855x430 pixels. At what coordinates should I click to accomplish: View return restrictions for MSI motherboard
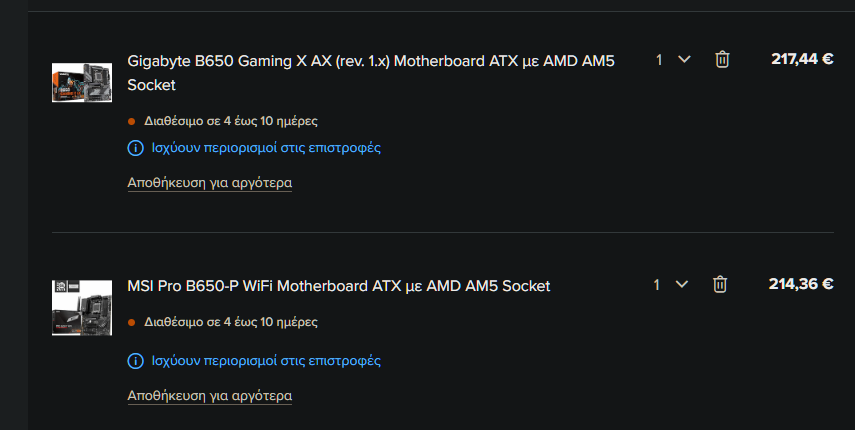[266, 361]
